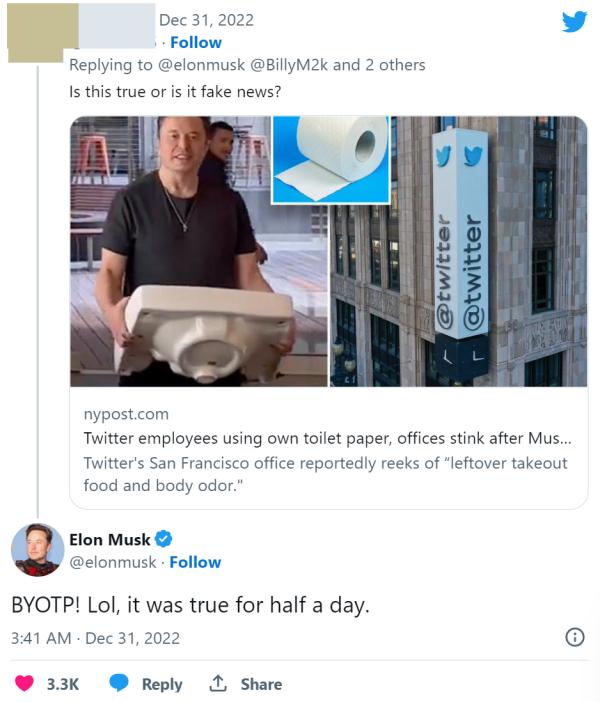Click the reply speech bubble icon
The width and height of the screenshot is (600, 702).
pyautogui.click(x=120, y=684)
